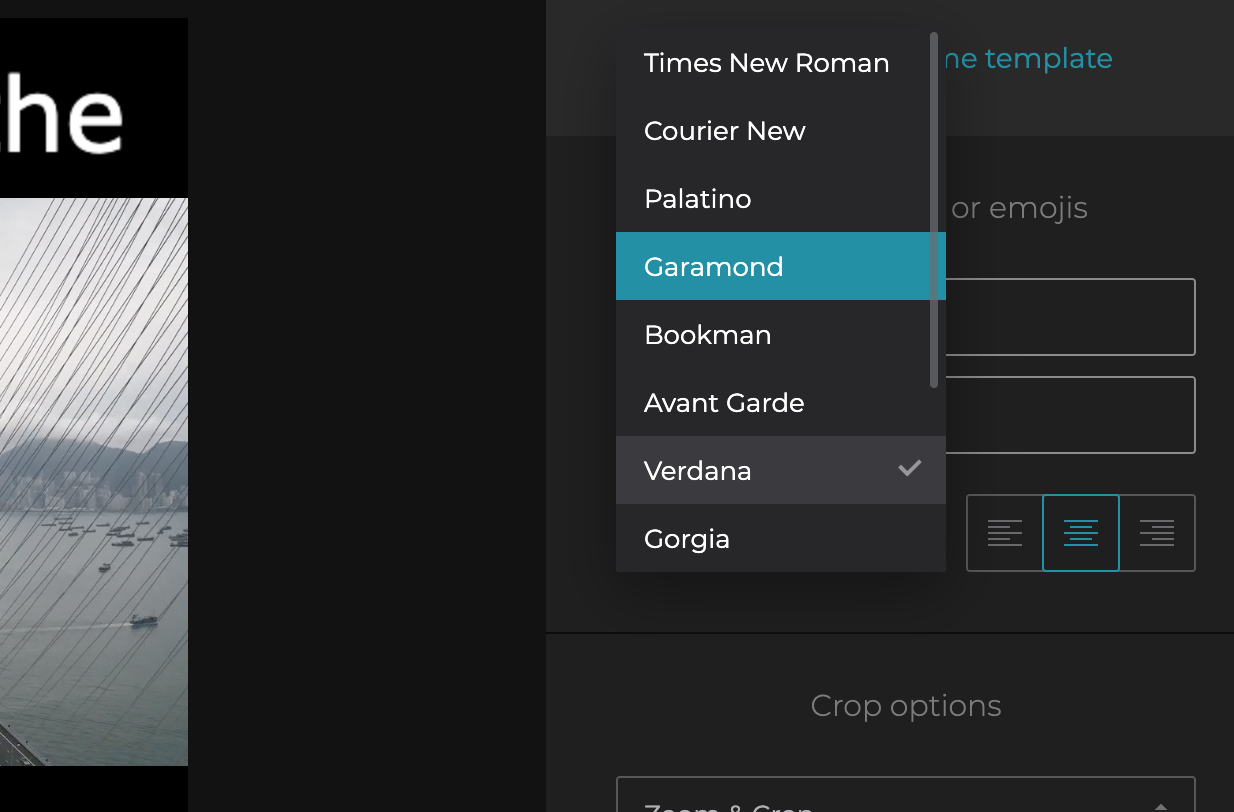
Task: Select the Courier New font option
Action: click(x=724, y=131)
